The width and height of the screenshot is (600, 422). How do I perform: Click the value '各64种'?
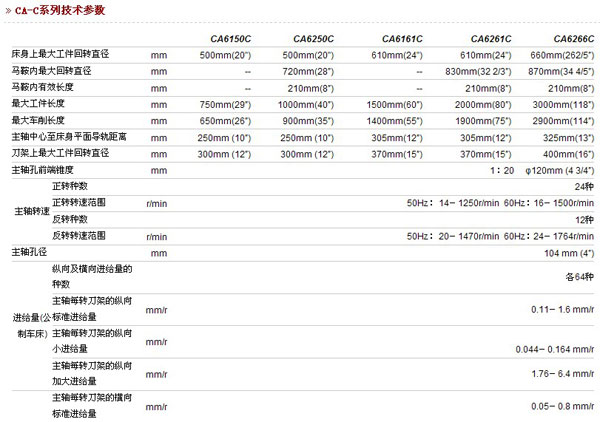pyautogui.click(x=580, y=277)
